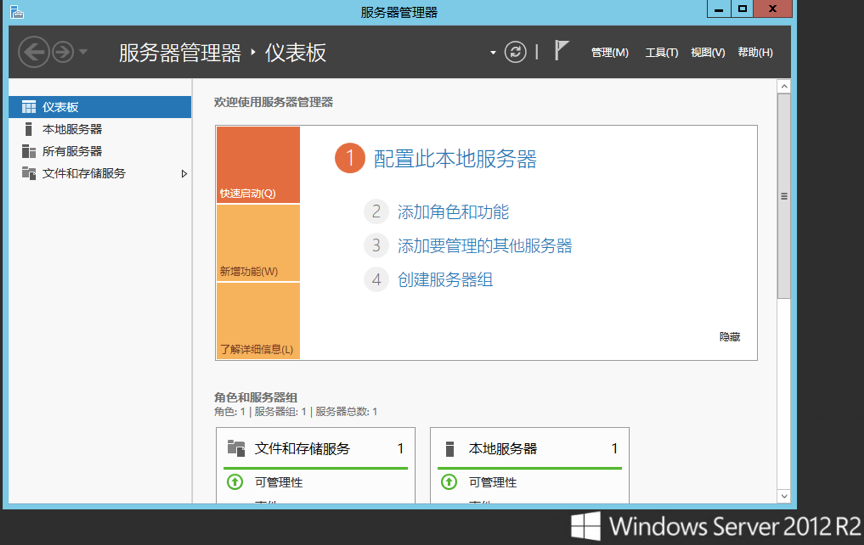The width and height of the screenshot is (864, 545).
Task: Click the 仪表板 breadcrumb in header
Action: 295,53
